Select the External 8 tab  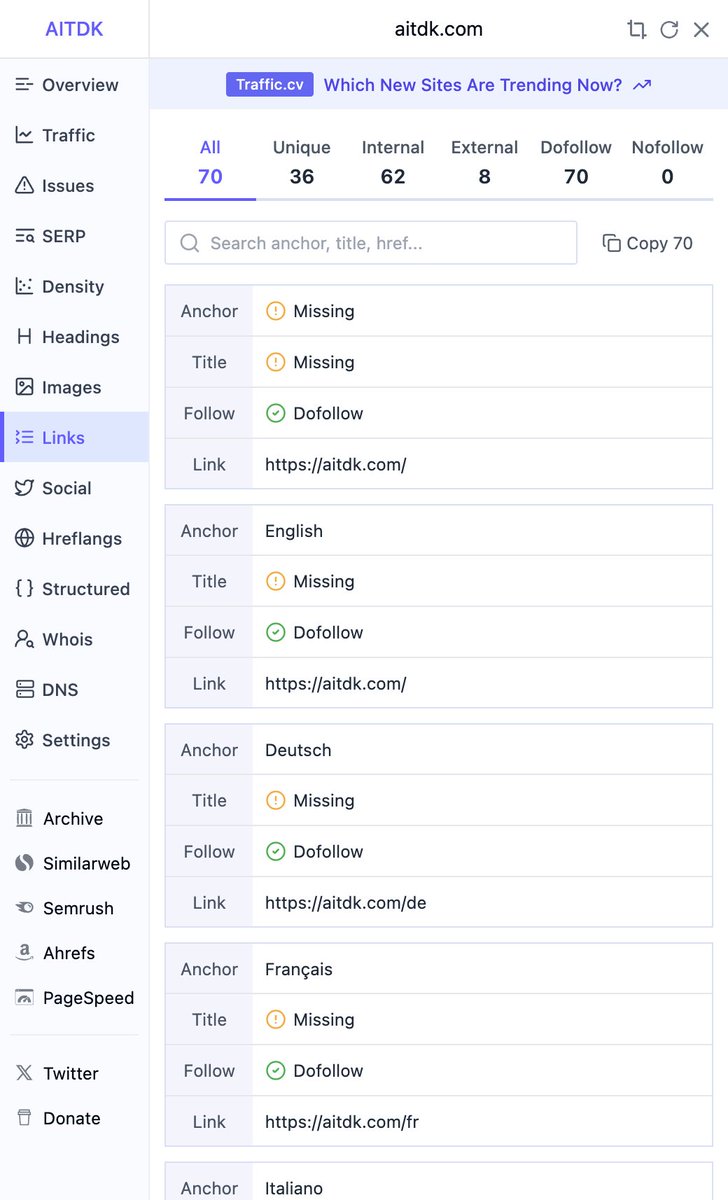(484, 162)
